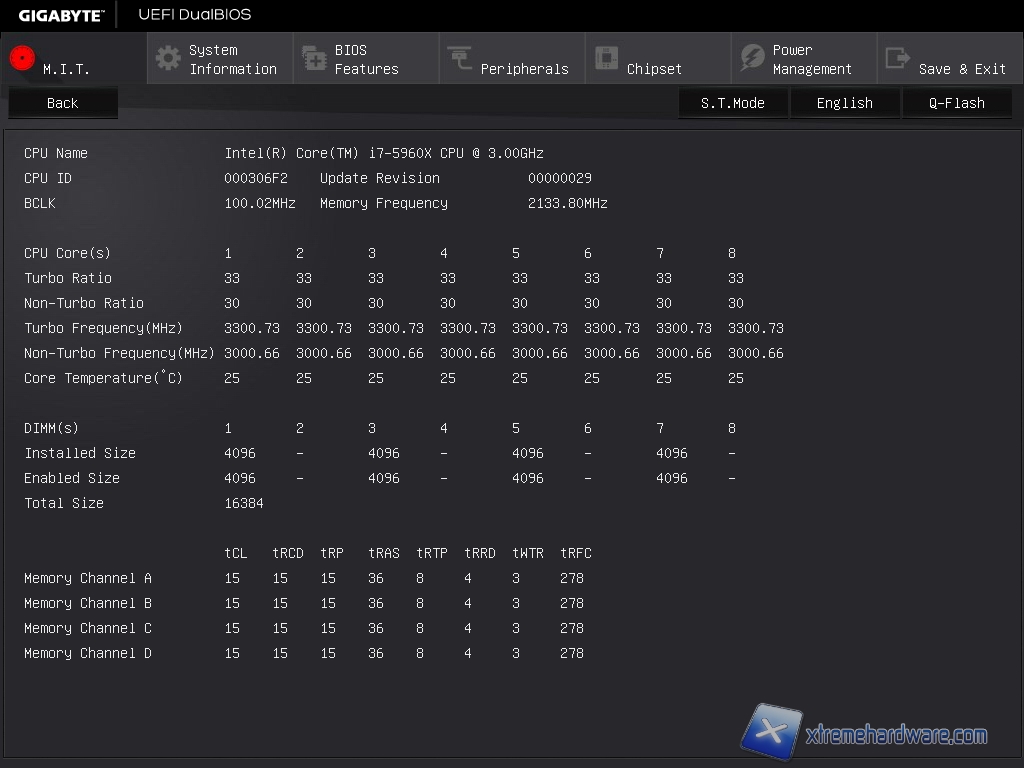Click the Total Size value 16384
Image resolution: width=1024 pixels, height=768 pixels.
[x=244, y=503]
